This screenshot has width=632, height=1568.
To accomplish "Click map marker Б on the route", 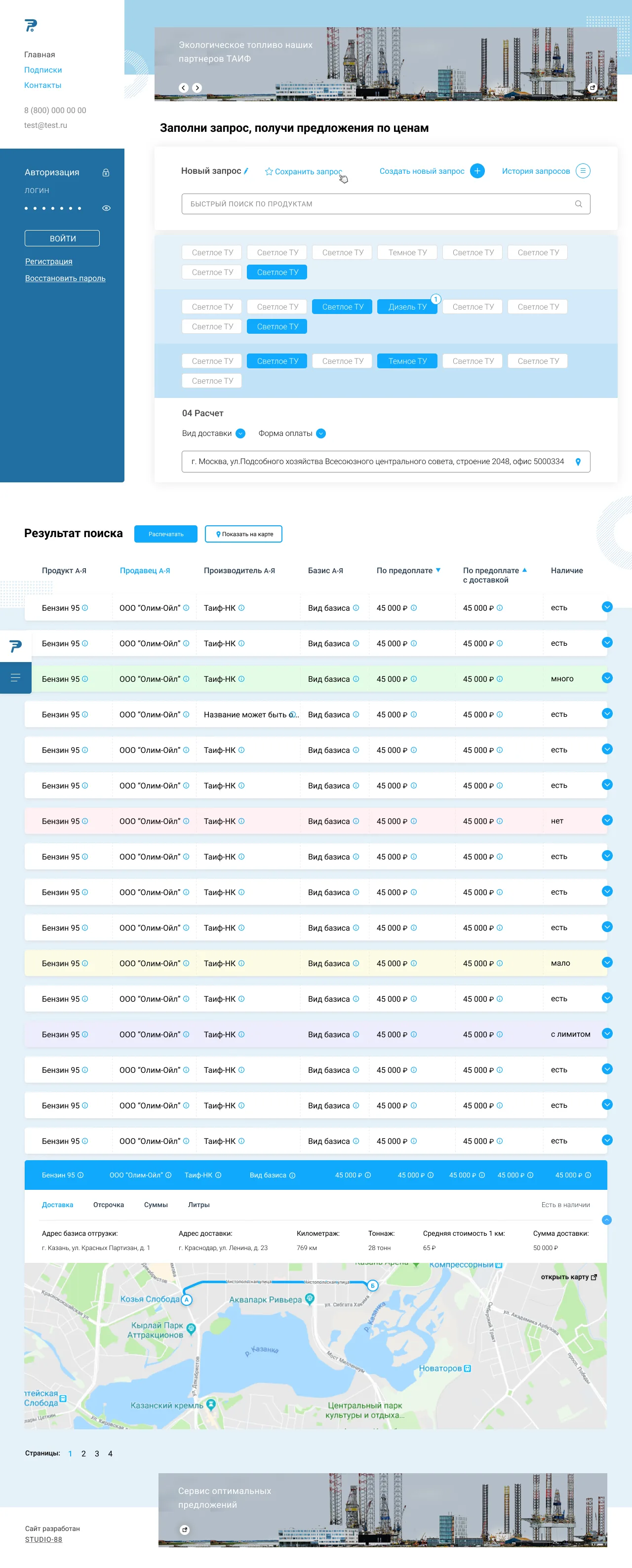I will point(373,1286).
